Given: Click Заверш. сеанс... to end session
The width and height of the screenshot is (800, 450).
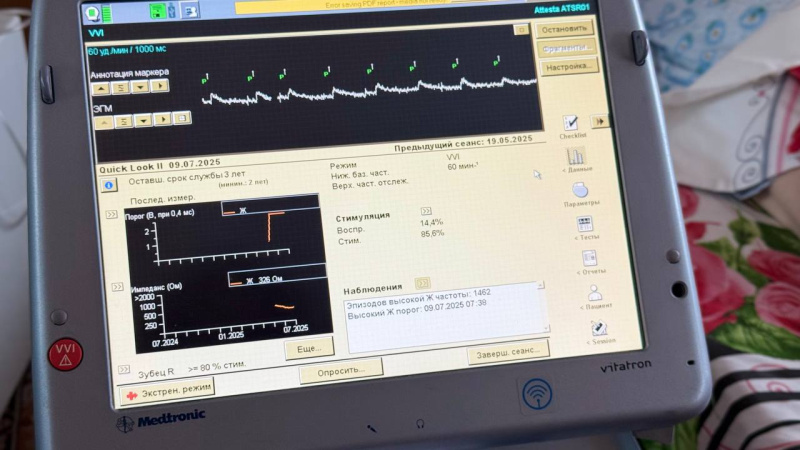Looking at the screenshot, I should (508, 351).
